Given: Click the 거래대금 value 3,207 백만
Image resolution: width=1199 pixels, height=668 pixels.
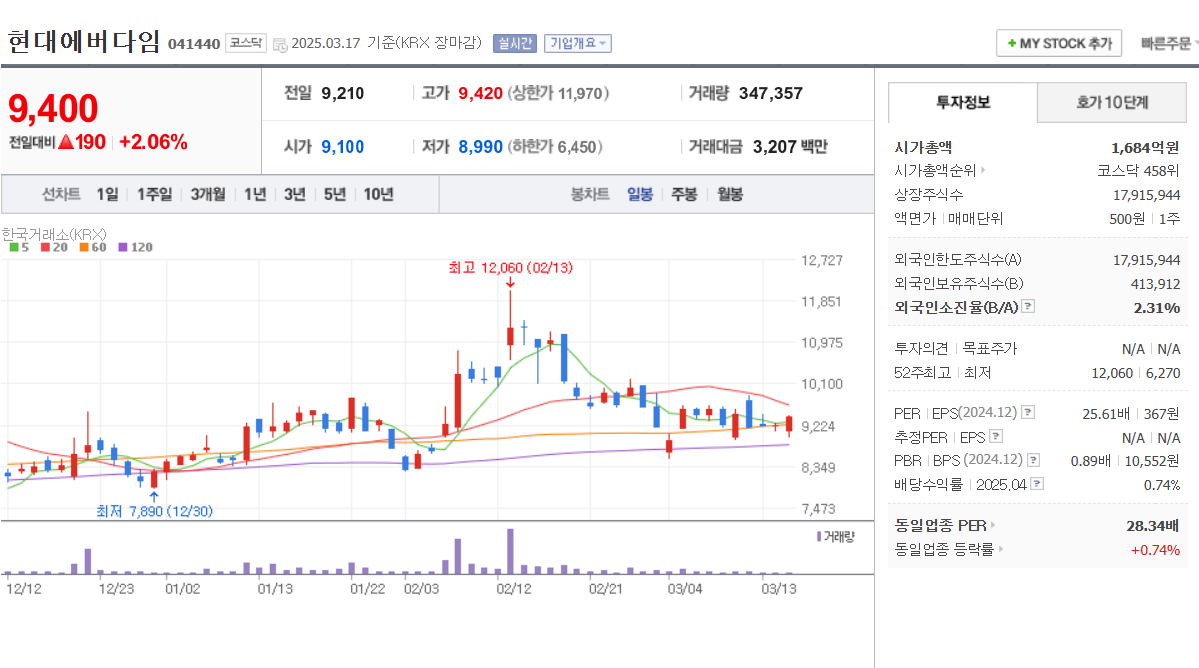Looking at the screenshot, I should [790, 147].
